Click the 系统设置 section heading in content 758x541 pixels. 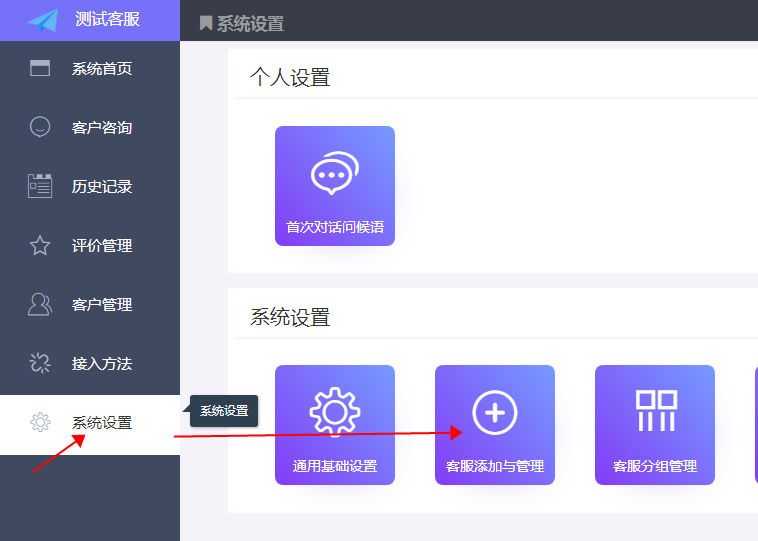pos(290,318)
